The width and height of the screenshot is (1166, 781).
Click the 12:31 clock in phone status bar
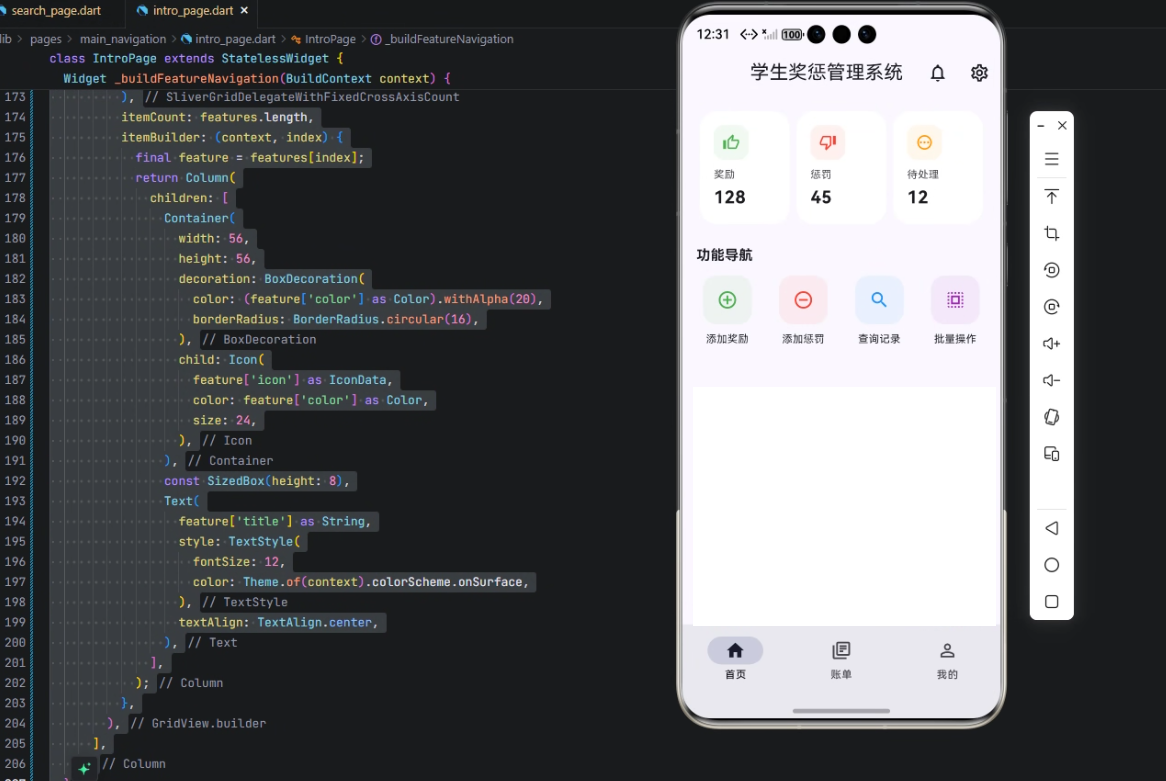pyautogui.click(x=712, y=34)
